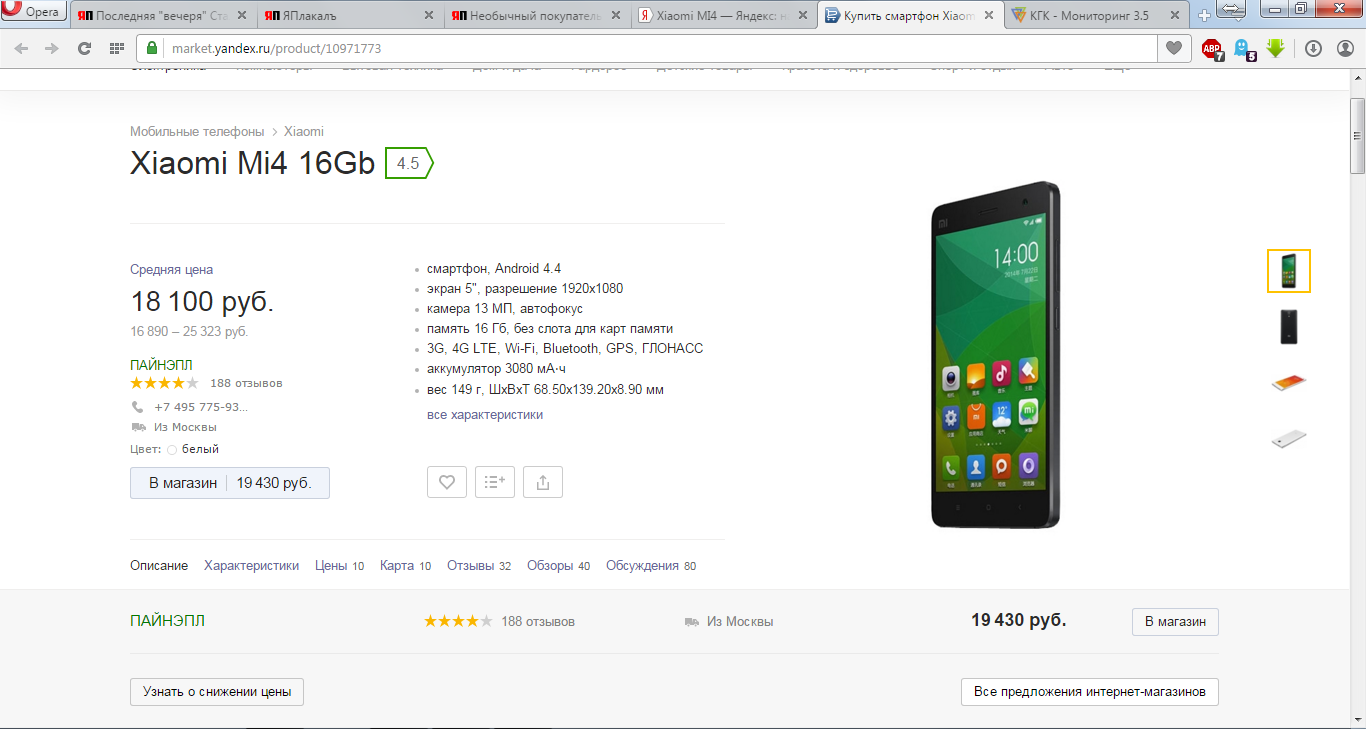The width and height of the screenshot is (1366, 729).
Task: Add the product to comparison list
Action: 495,482
